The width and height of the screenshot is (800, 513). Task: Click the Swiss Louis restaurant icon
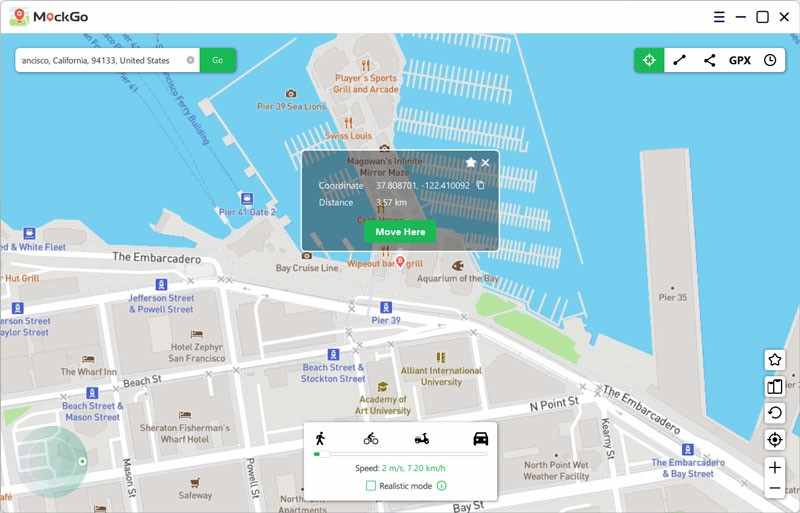[348, 123]
